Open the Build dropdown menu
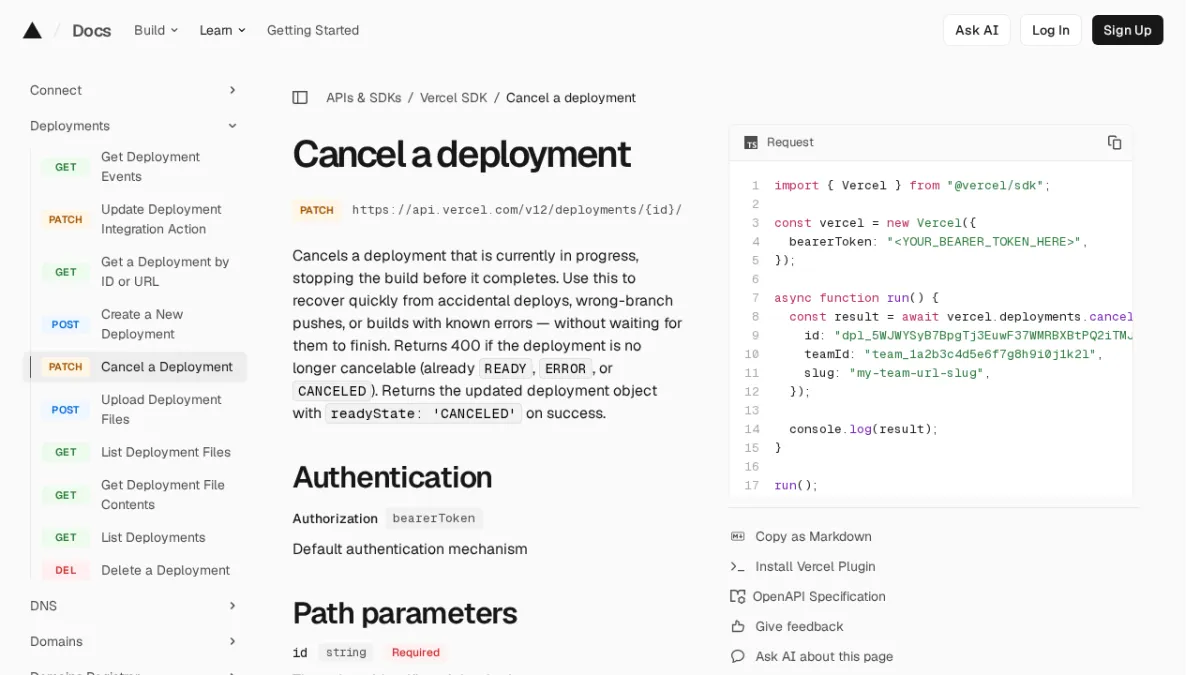This screenshot has width=1200, height=675. (156, 30)
